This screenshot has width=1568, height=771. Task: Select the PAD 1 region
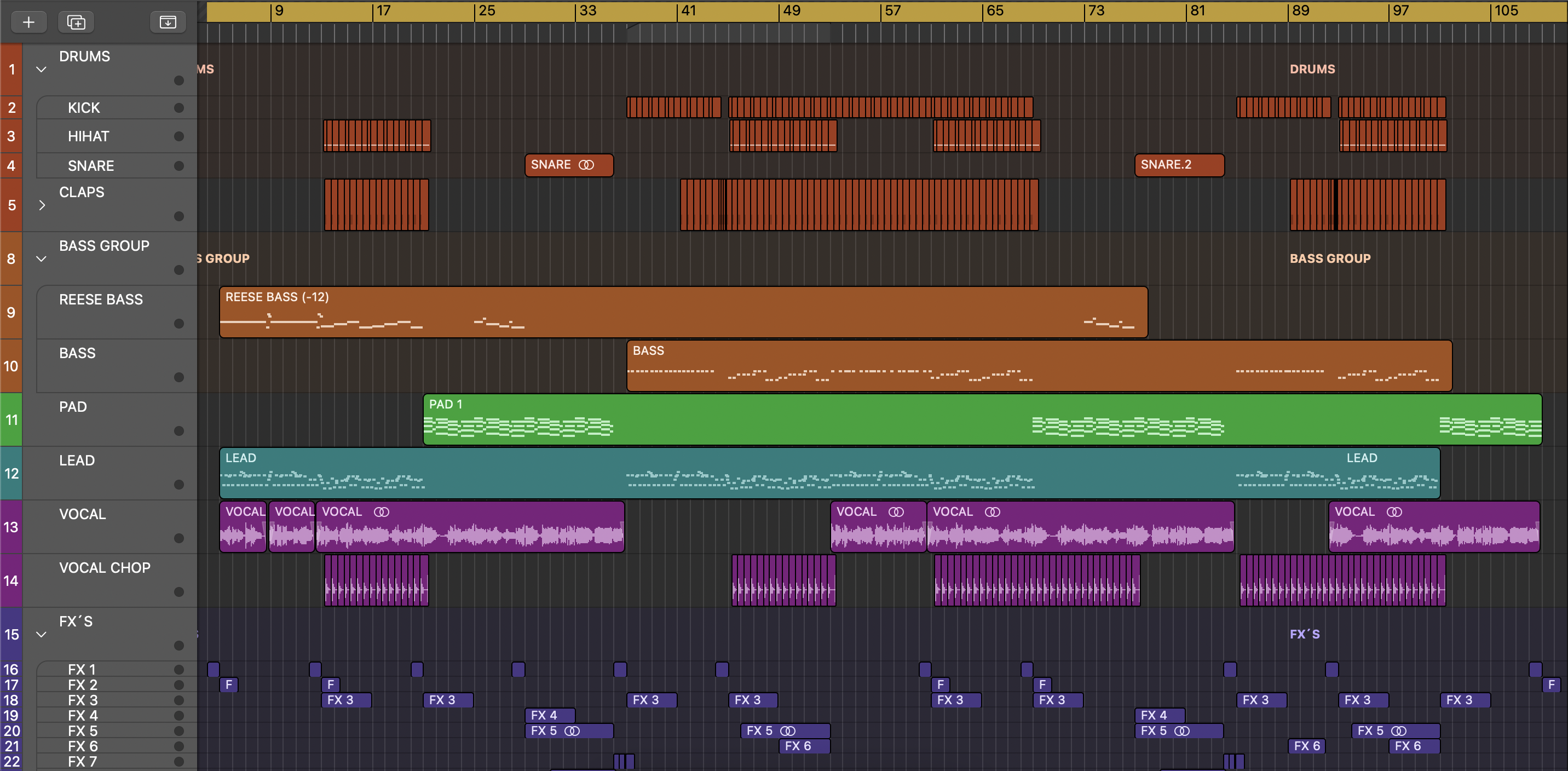pyautogui.click(x=982, y=419)
